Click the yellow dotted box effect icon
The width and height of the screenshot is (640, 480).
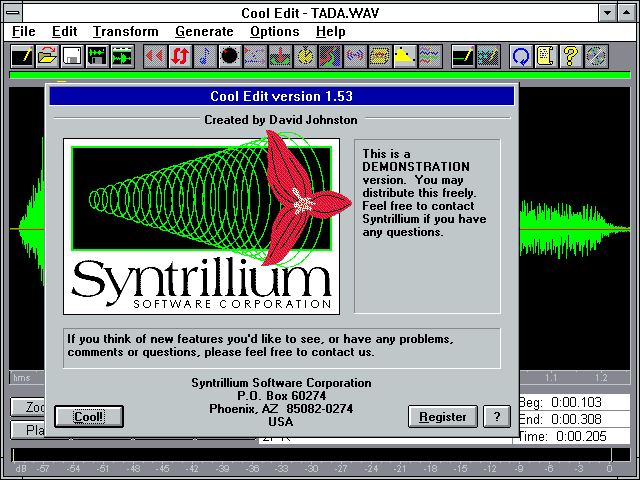pos(380,56)
